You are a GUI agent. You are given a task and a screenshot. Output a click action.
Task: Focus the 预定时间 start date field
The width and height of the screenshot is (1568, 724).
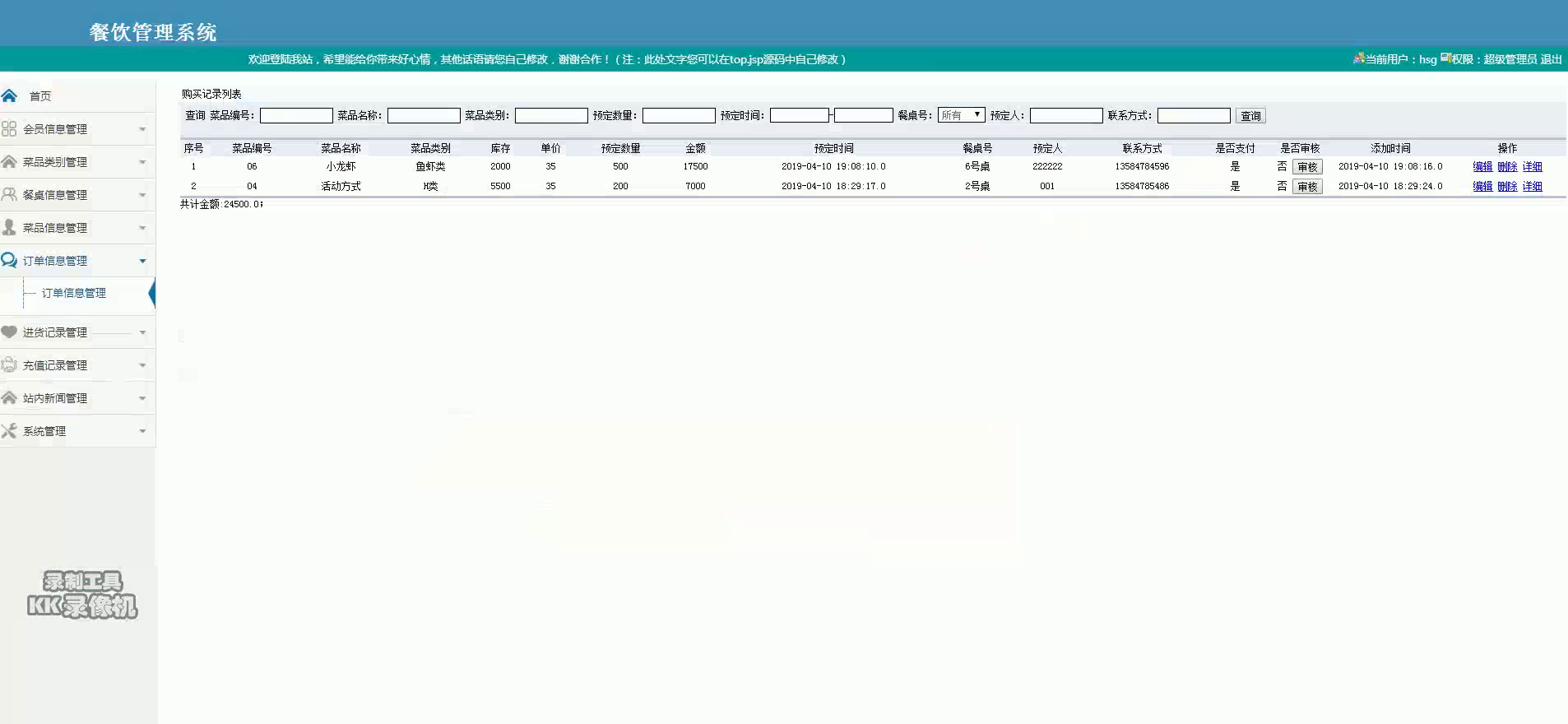(x=800, y=115)
